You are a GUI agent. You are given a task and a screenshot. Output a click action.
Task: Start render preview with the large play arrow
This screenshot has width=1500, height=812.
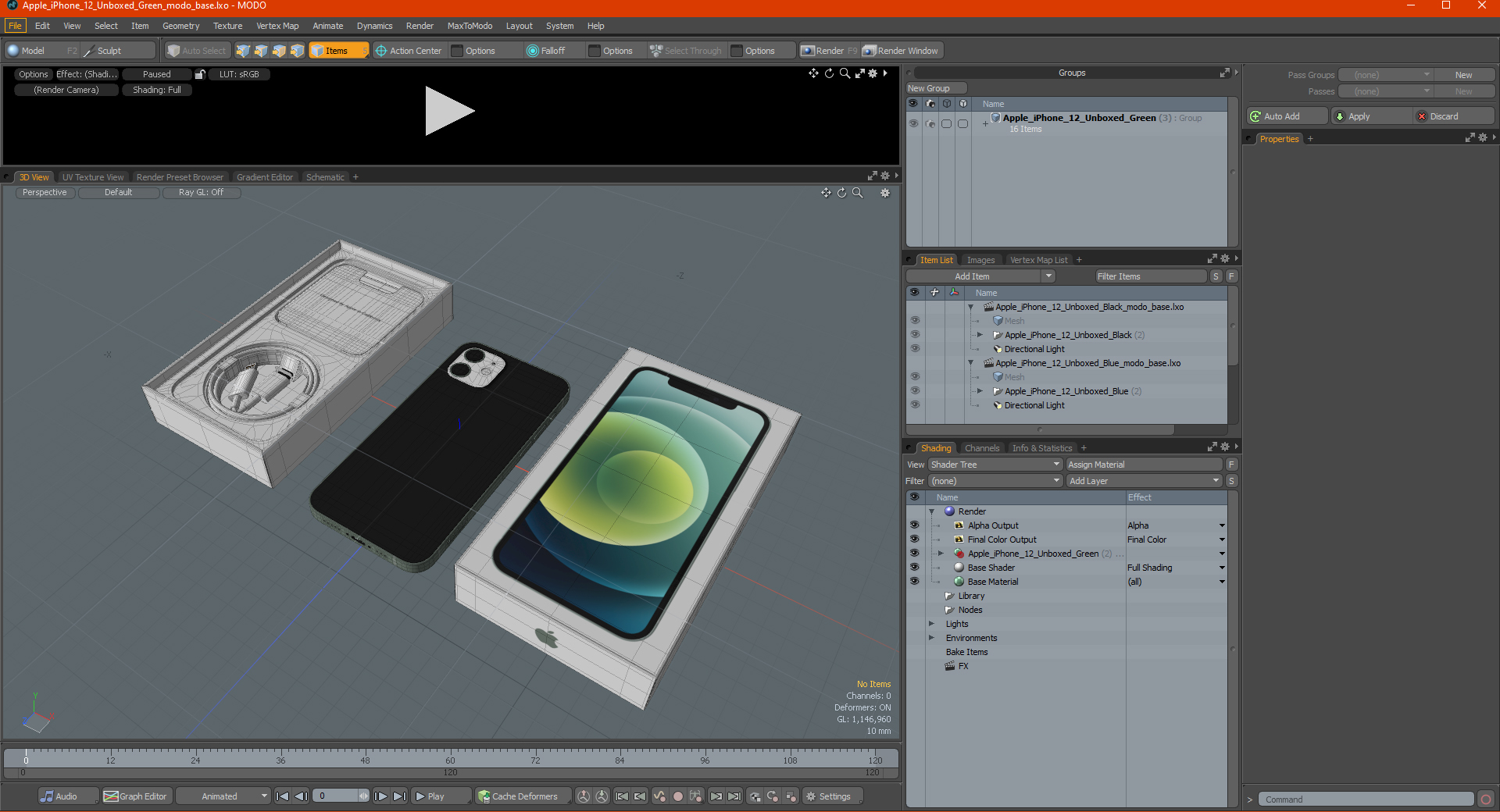pyautogui.click(x=449, y=111)
